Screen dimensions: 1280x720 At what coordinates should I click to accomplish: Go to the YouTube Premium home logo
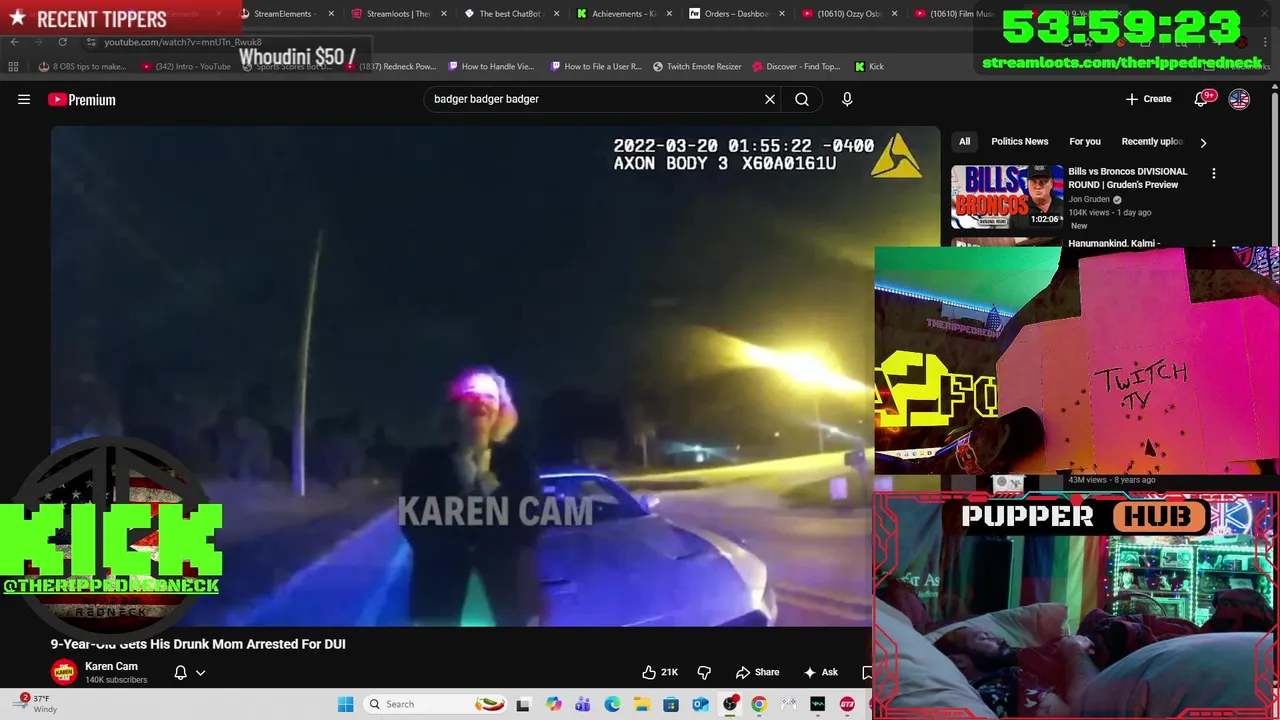tap(82, 99)
